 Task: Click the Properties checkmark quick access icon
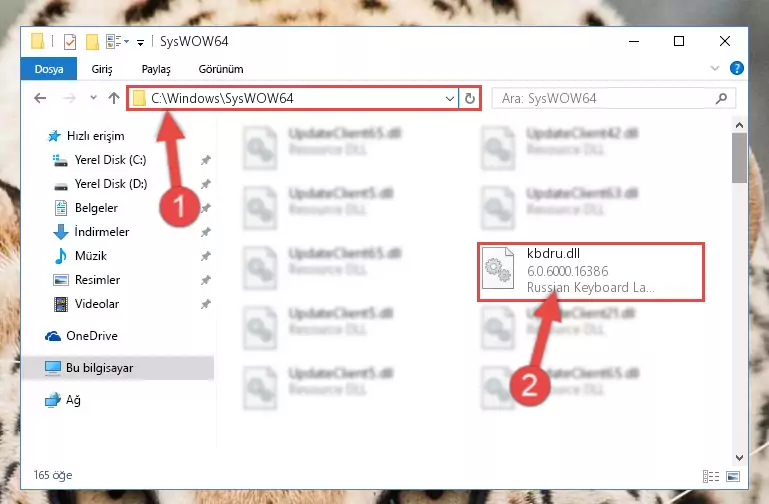(70, 42)
